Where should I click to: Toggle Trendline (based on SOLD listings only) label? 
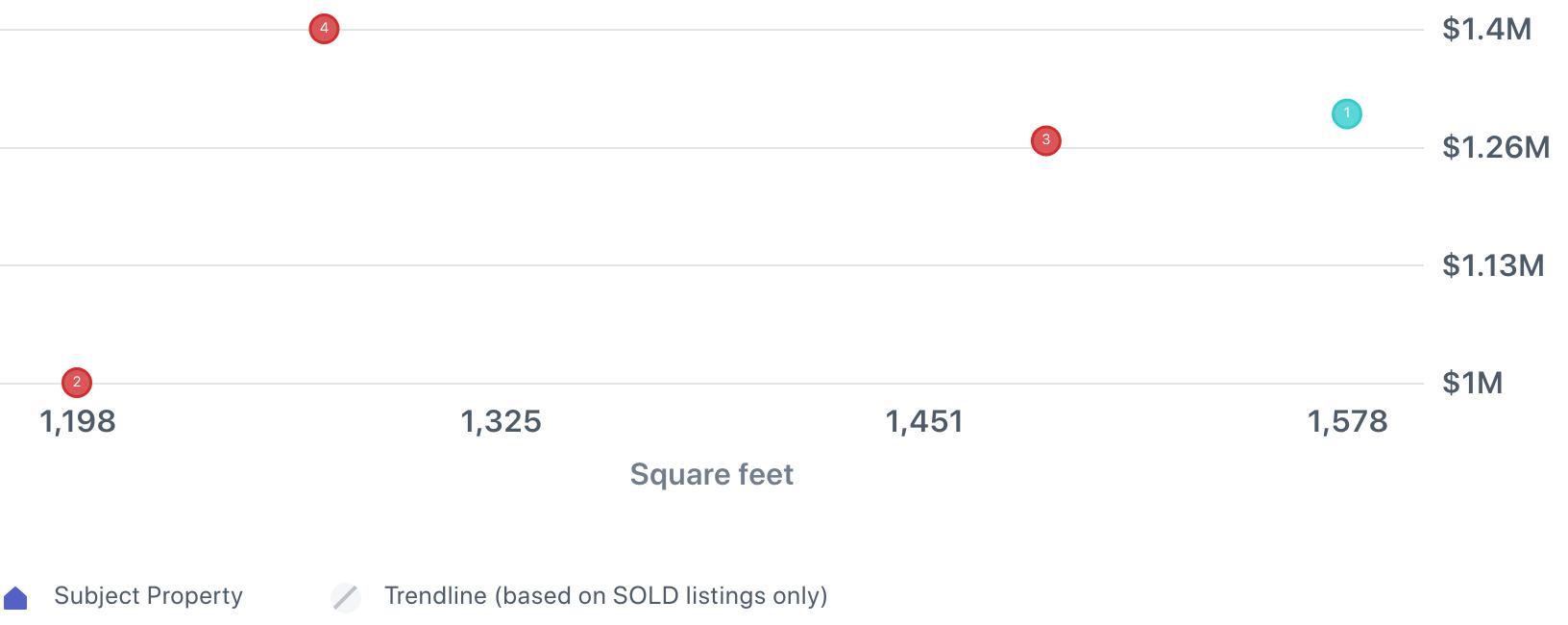(x=605, y=596)
